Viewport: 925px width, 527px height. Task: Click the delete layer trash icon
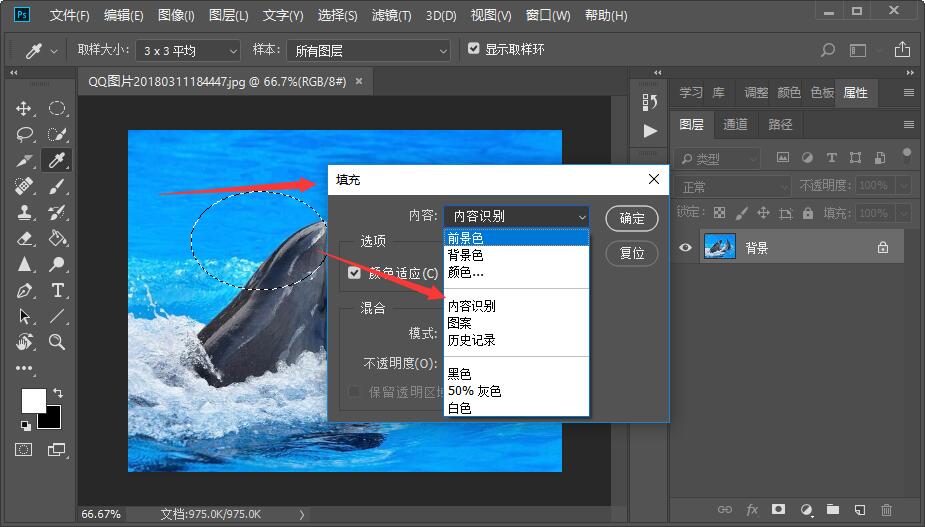point(886,509)
